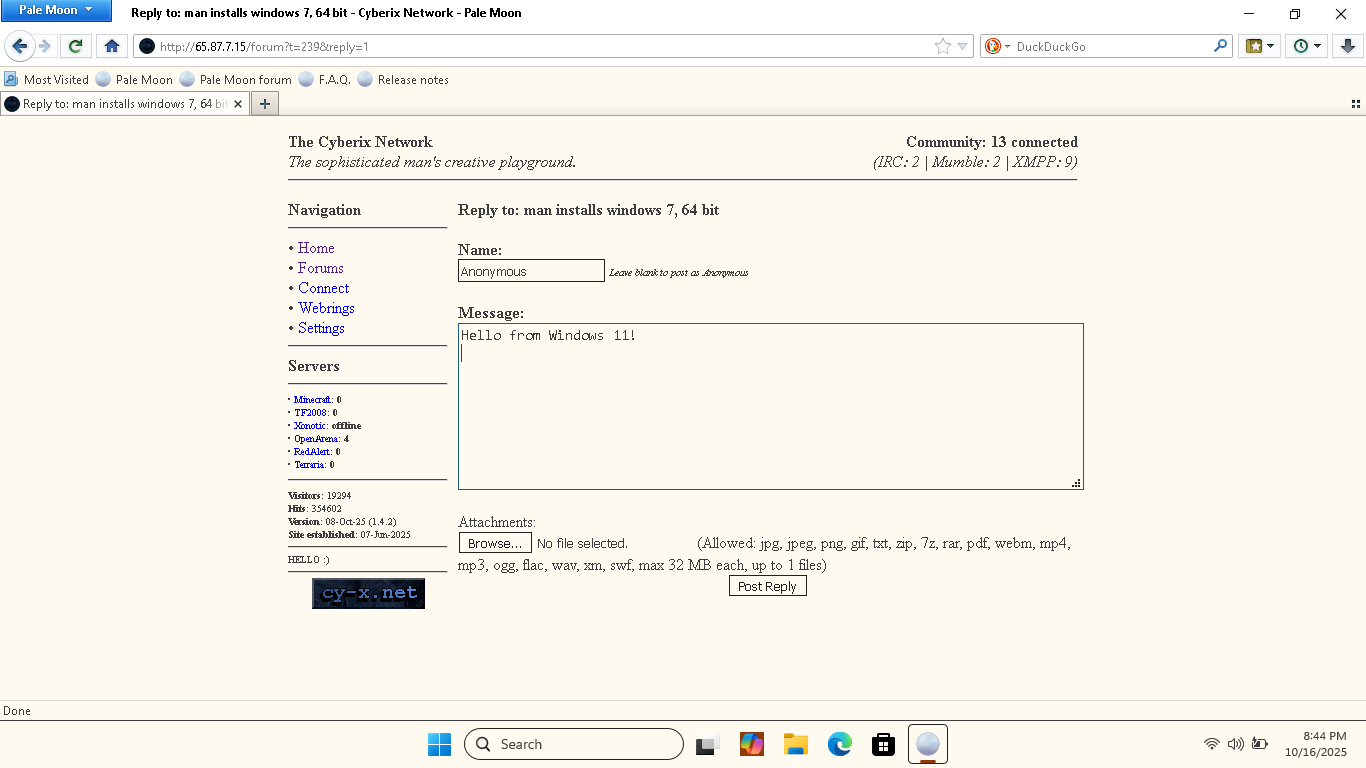Screen dimensions: 1366x768
Task: Click Browse to attach a file
Action: (495, 543)
